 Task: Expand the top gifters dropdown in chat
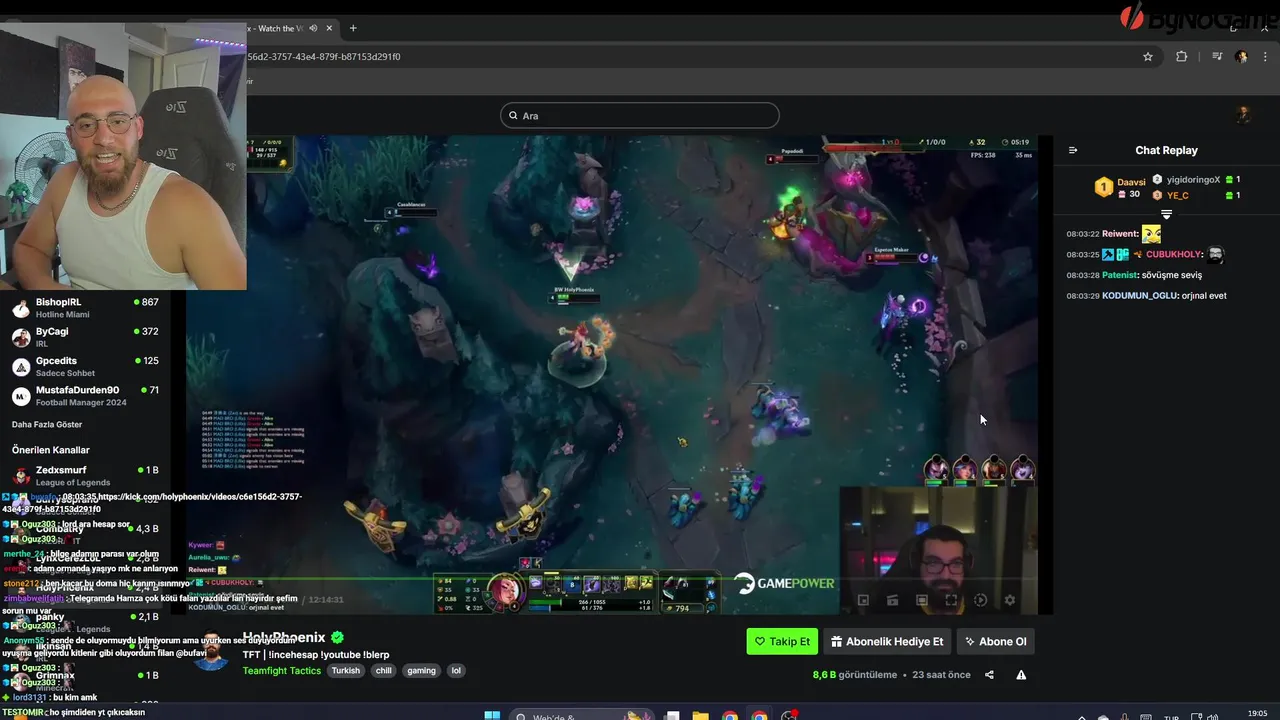pos(1166,214)
